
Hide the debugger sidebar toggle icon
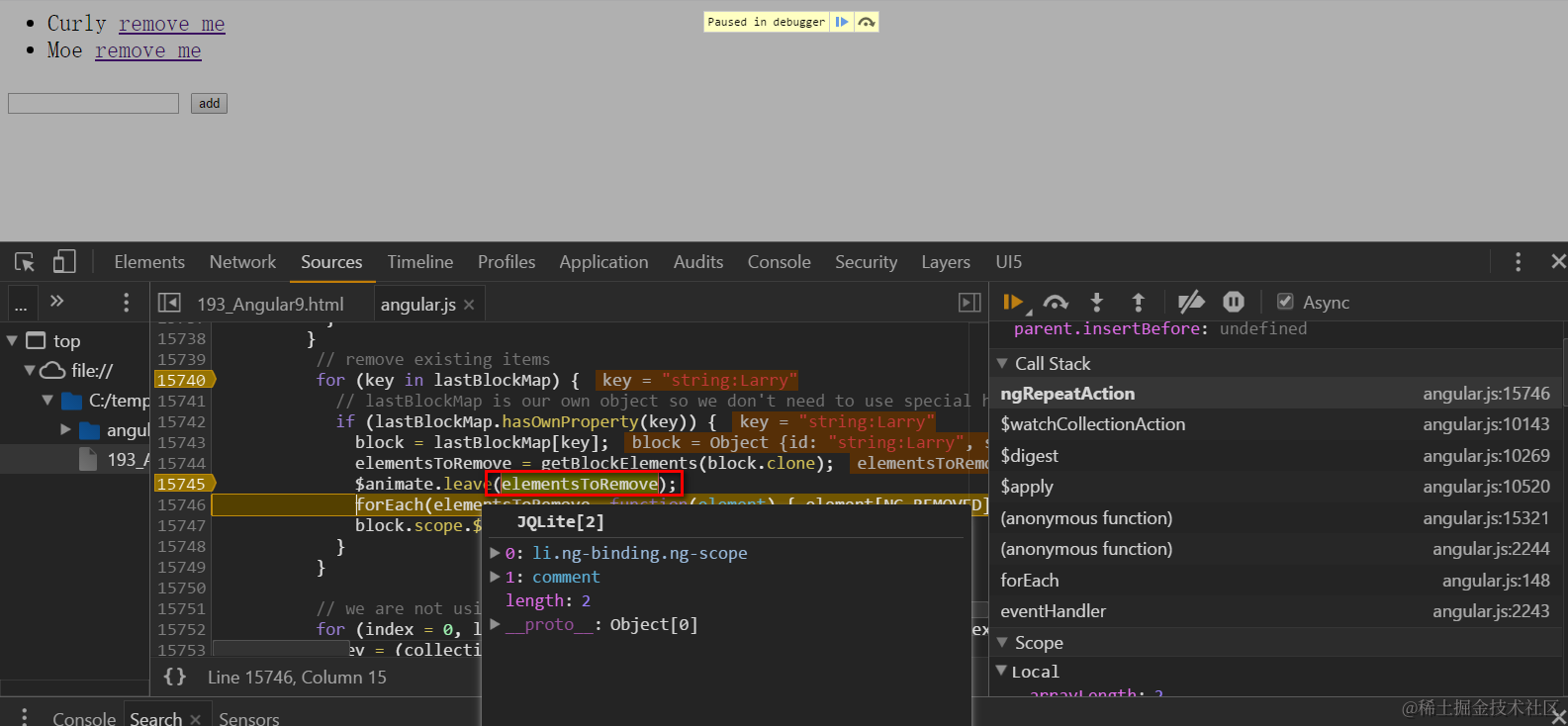[x=970, y=303]
